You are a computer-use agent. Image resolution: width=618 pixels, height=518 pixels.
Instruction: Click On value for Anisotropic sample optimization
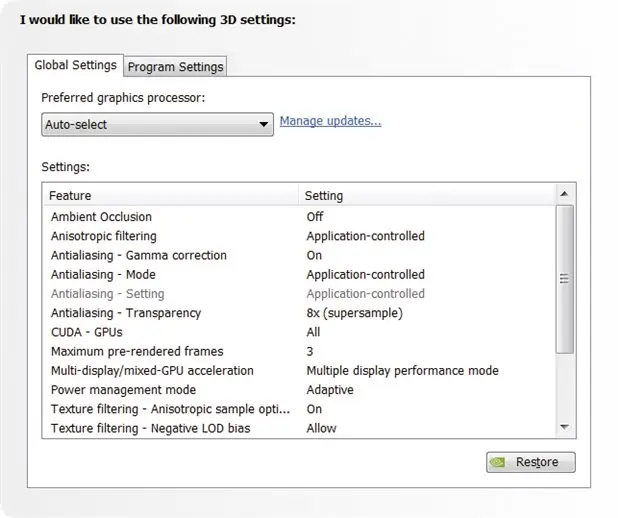pos(314,409)
